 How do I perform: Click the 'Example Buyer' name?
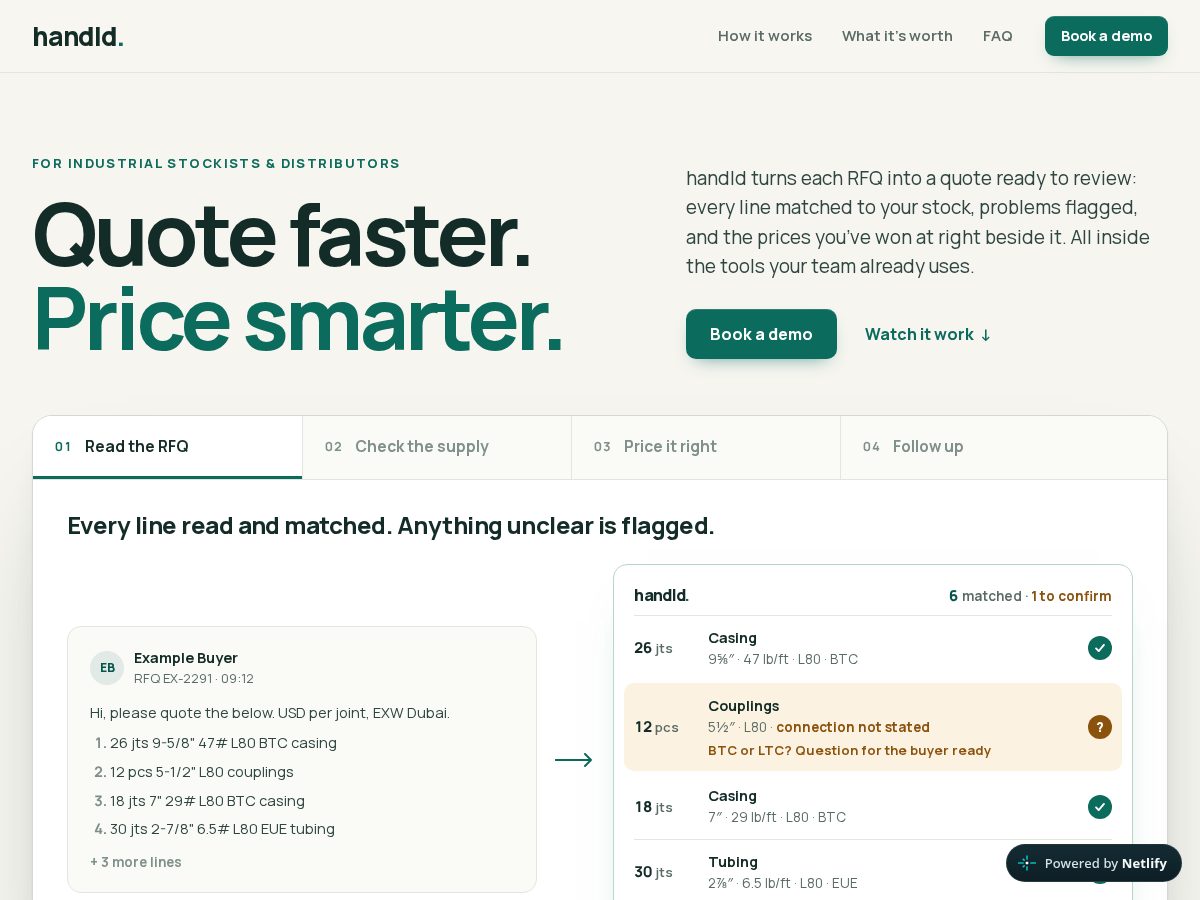[x=186, y=658]
